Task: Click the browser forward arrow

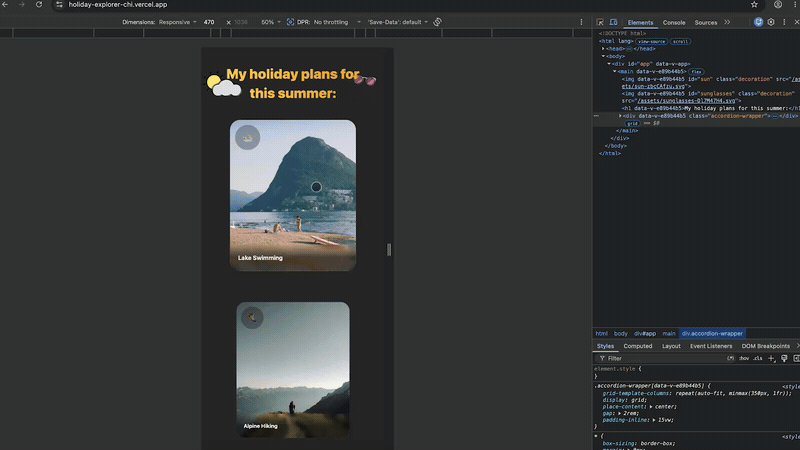Action: (21, 5)
